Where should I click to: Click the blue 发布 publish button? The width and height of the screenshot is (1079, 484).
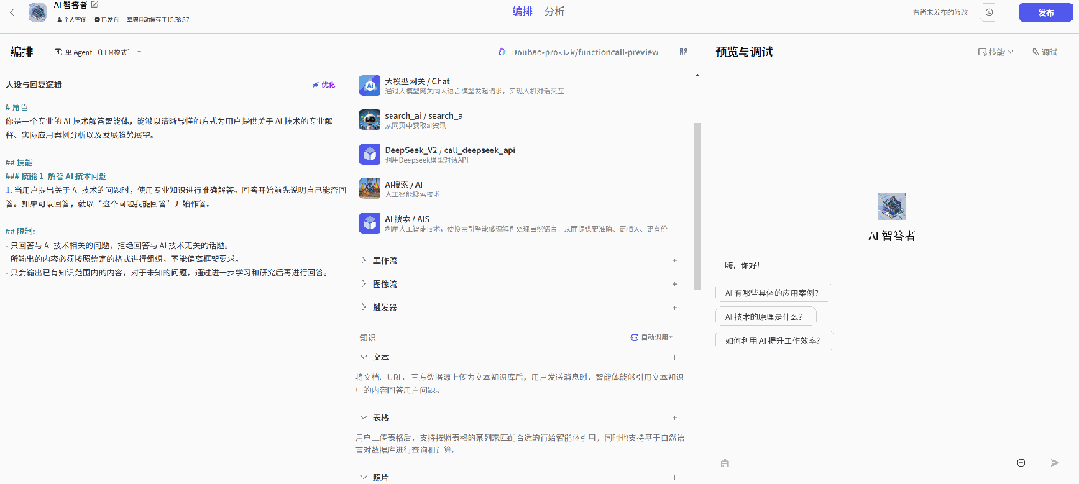click(x=1046, y=12)
